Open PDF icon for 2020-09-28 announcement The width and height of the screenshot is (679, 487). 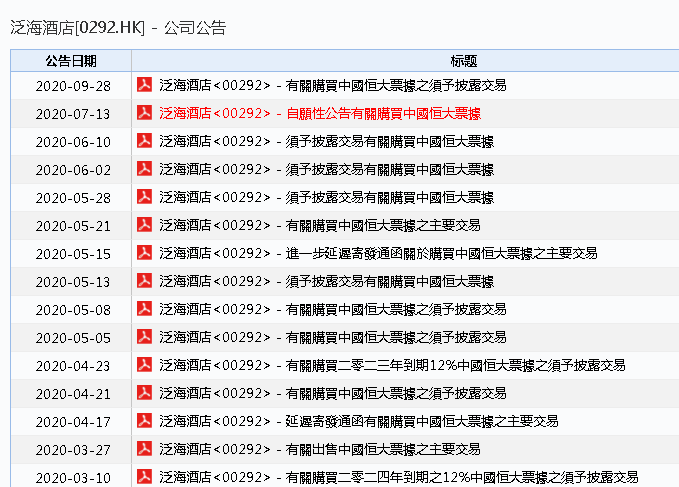tap(144, 84)
